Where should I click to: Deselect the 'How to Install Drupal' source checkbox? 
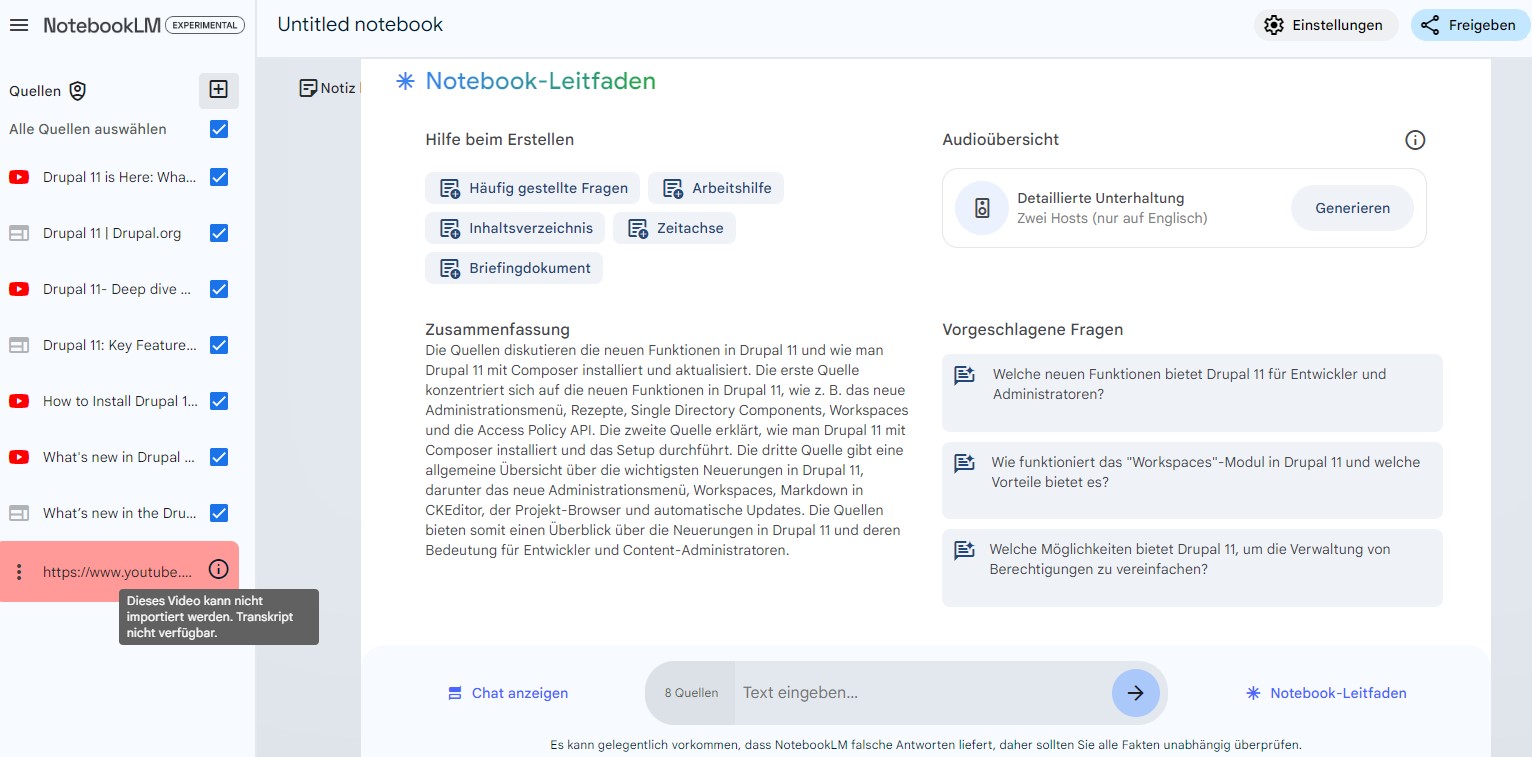pos(218,401)
